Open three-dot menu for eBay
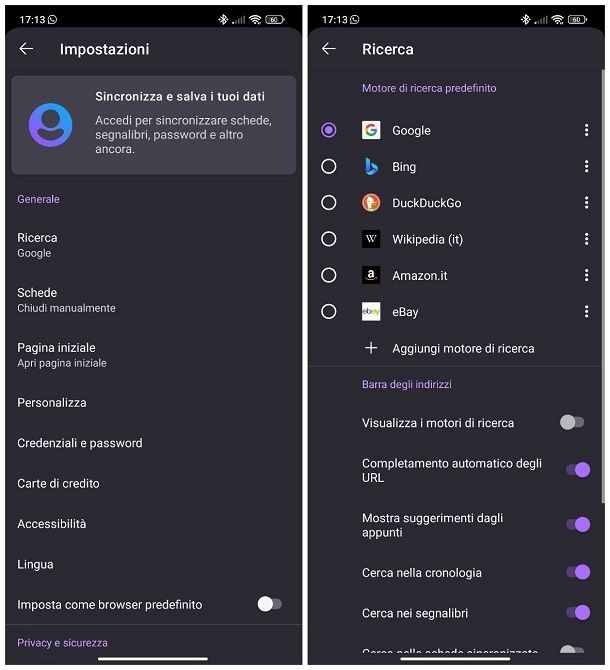Image resolution: width=610 pixels, height=670 pixels. tap(586, 312)
